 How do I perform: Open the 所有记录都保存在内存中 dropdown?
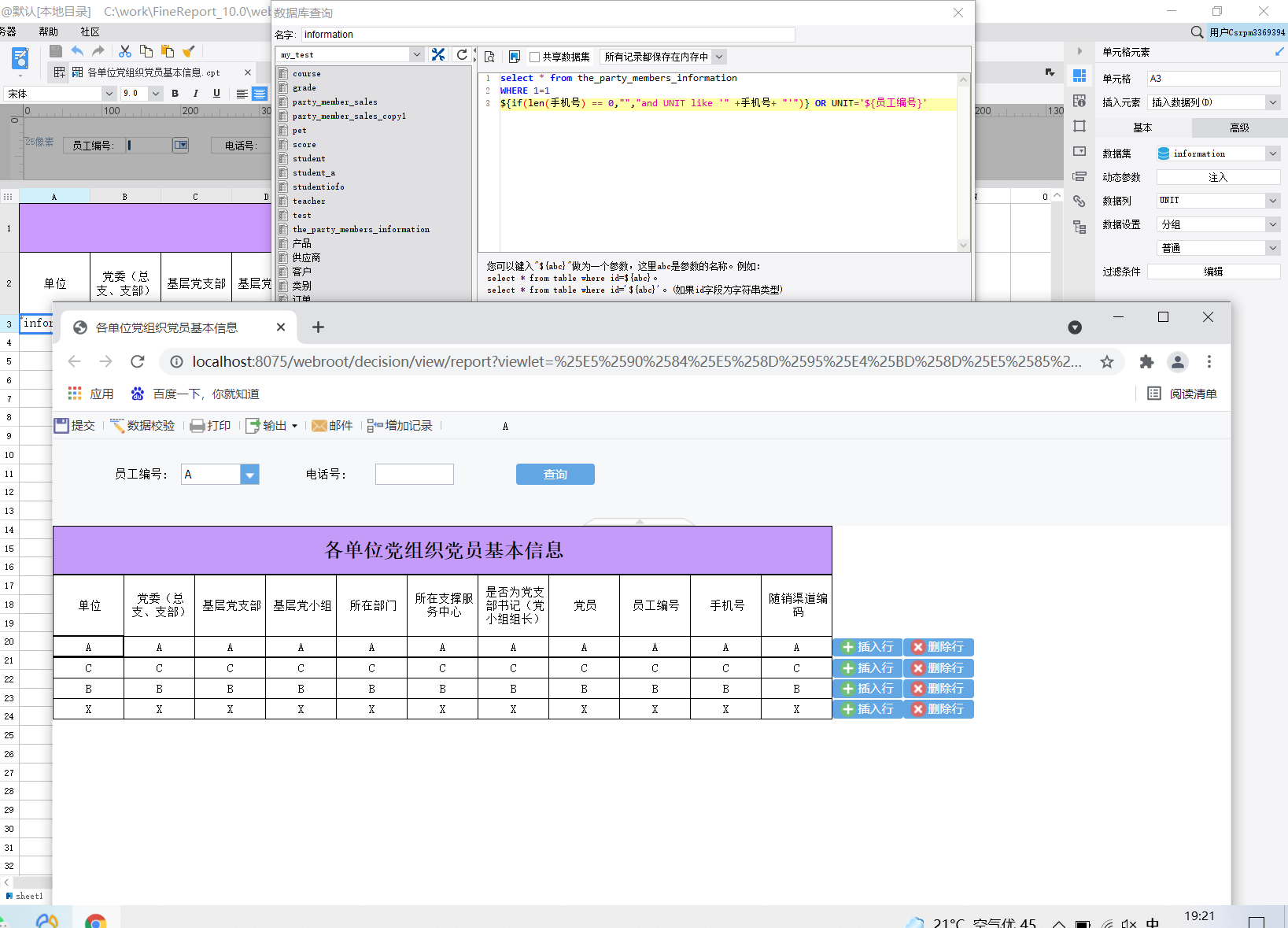719,57
